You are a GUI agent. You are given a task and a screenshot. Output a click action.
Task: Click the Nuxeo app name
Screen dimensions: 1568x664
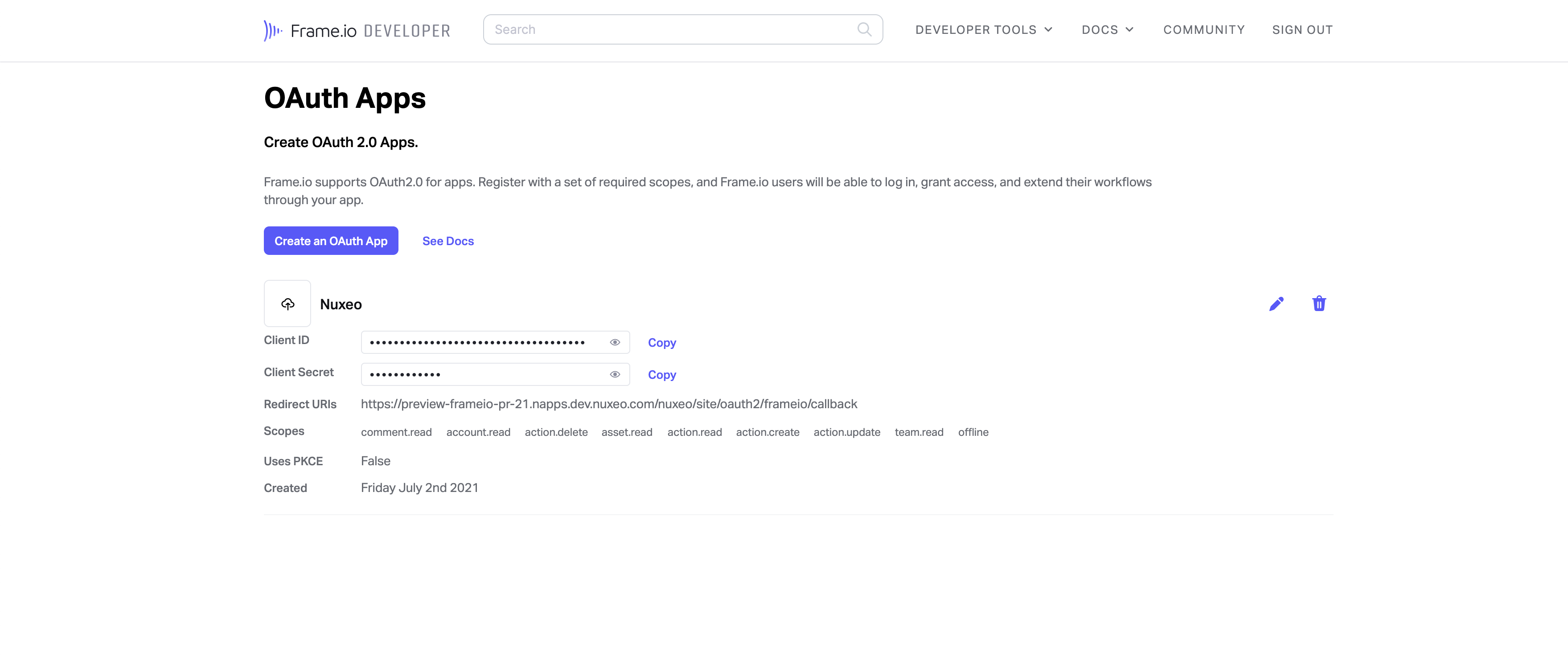340,304
